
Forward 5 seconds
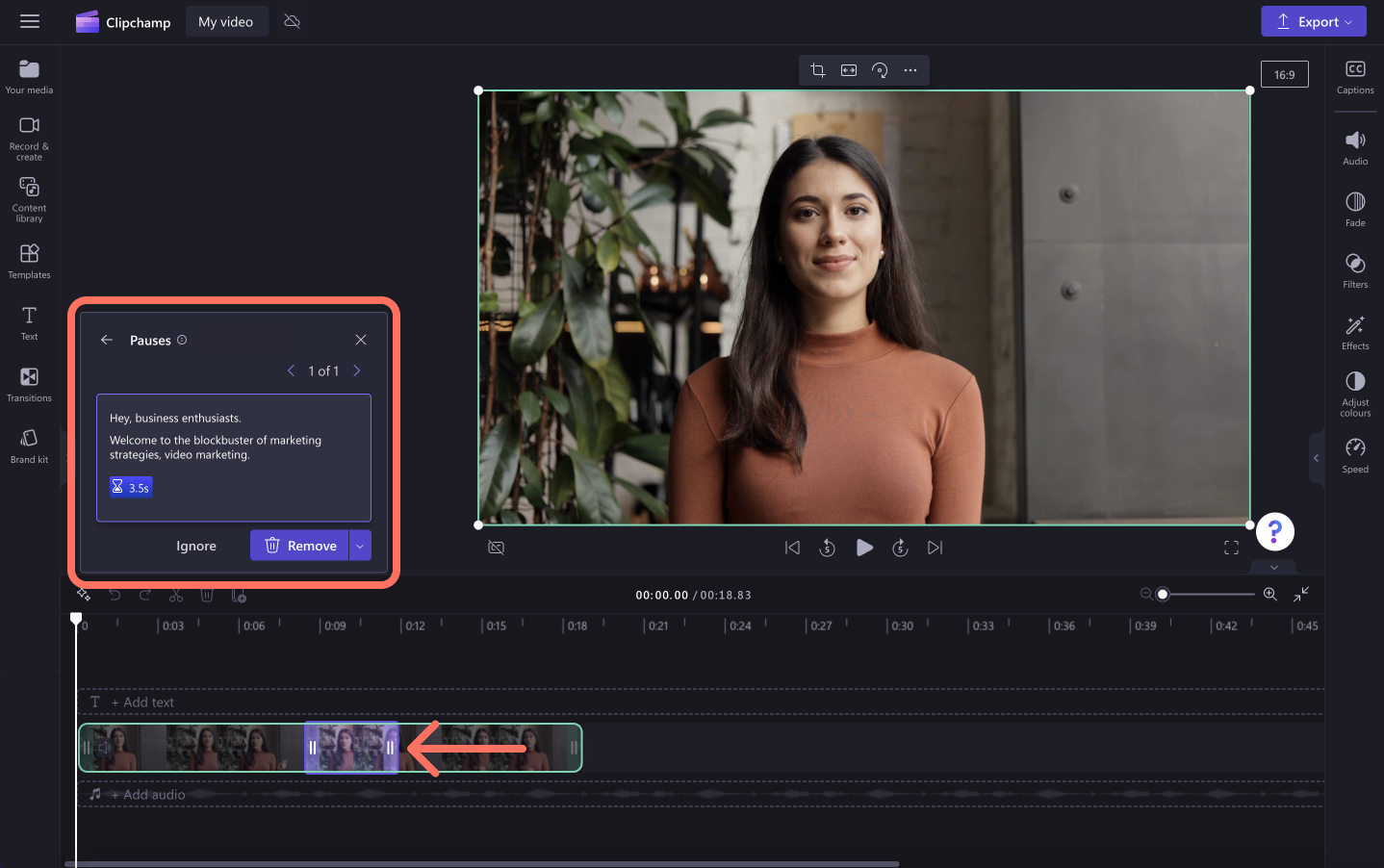[x=900, y=548]
